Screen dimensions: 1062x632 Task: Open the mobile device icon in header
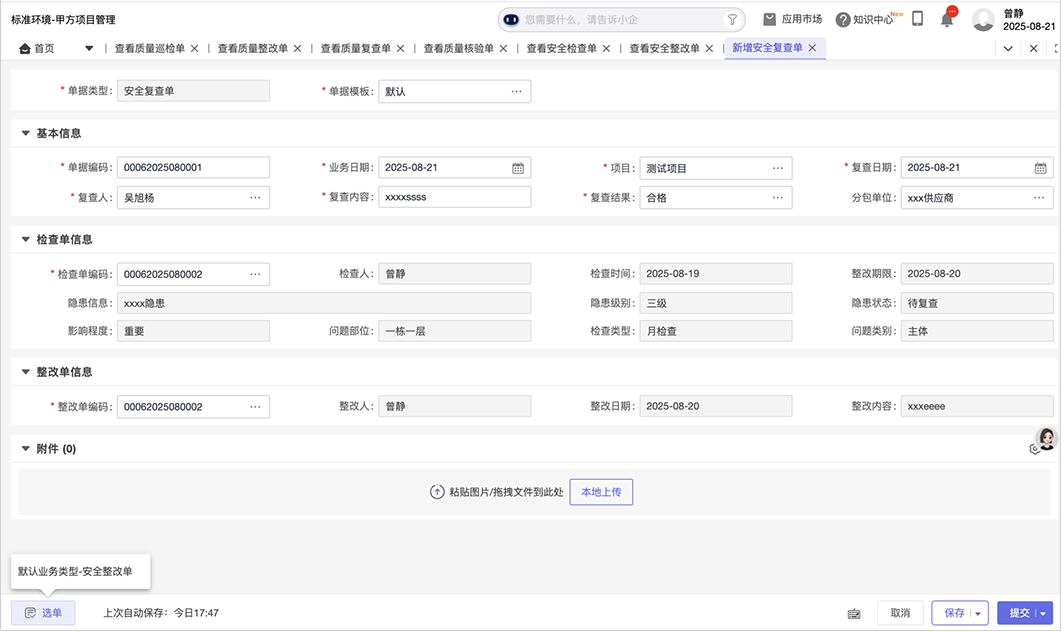(917, 19)
